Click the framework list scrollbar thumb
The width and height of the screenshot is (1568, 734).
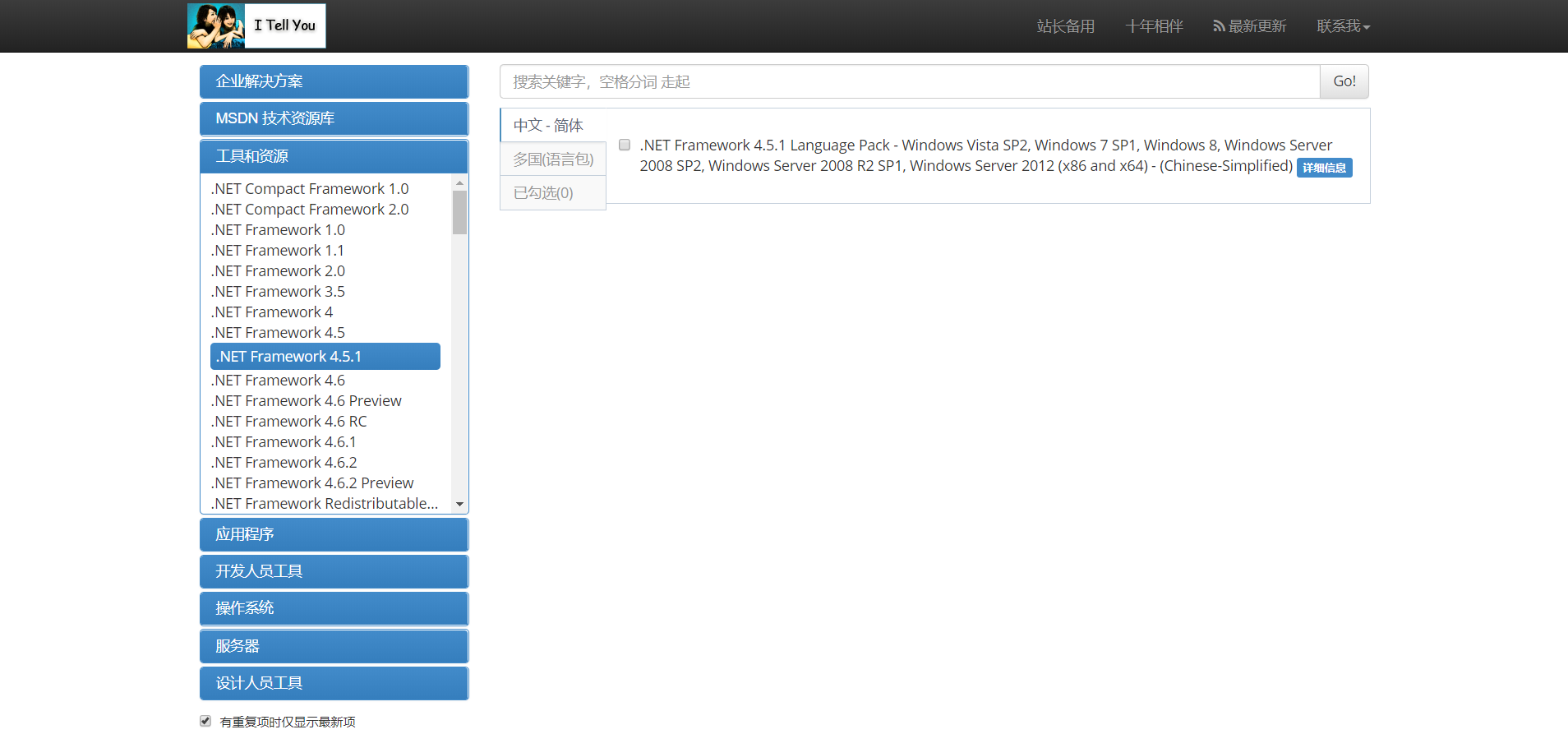click(x=459, y=212)
